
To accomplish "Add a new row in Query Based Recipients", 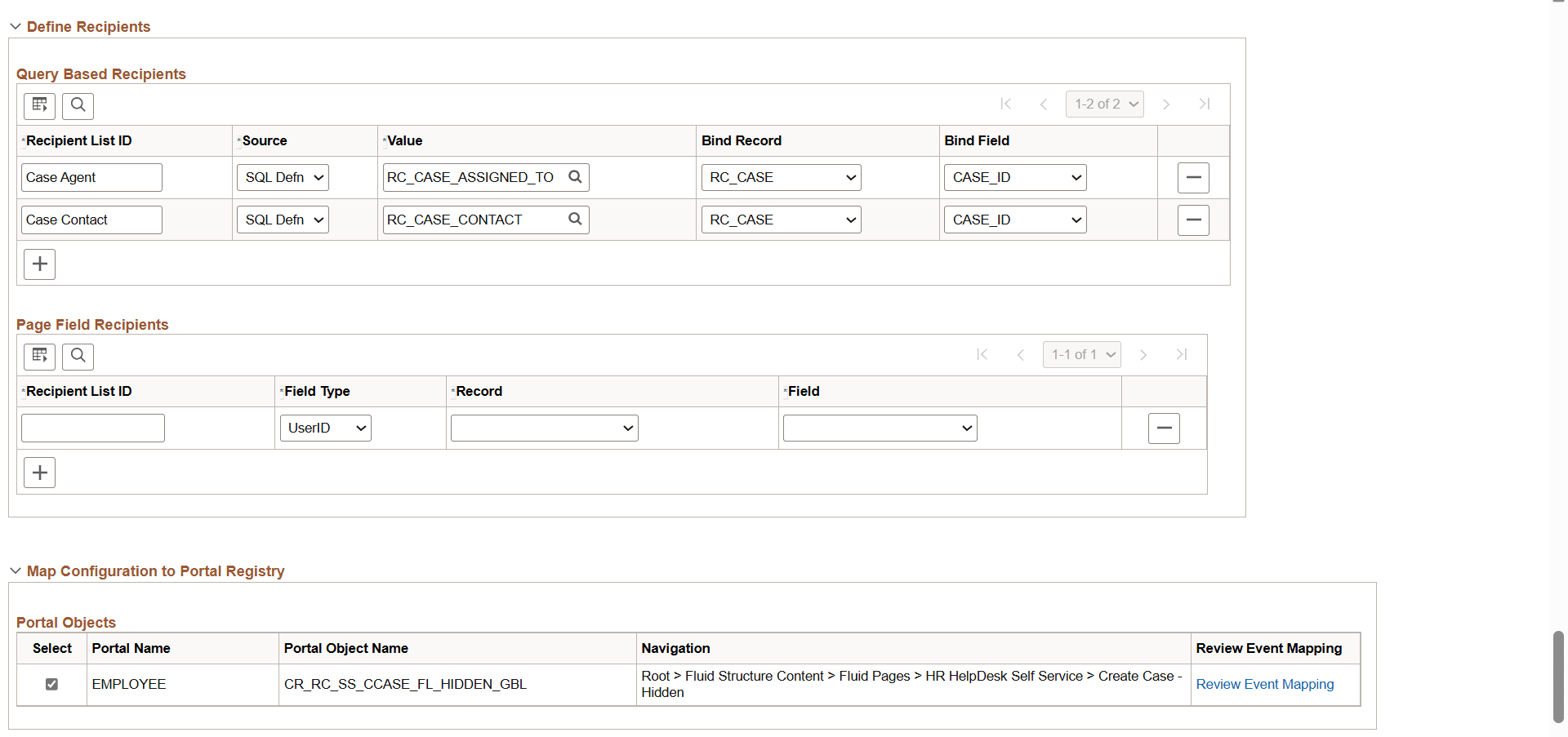I will pyautogui.click(x=39, y=264).
